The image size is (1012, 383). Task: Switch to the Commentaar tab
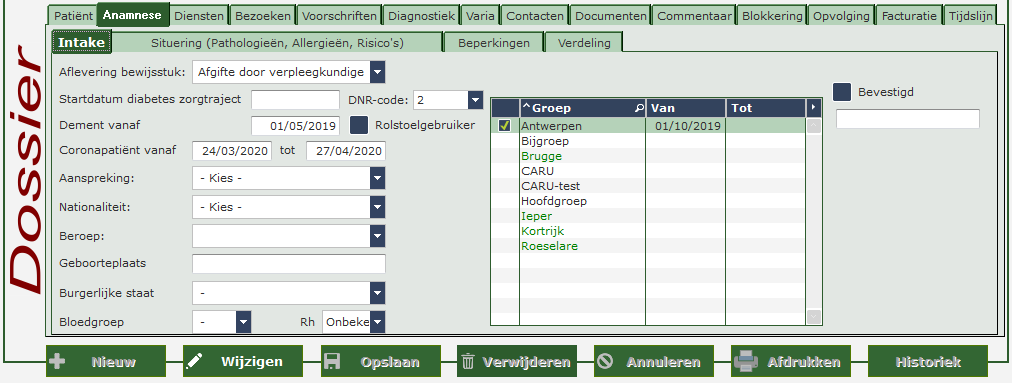pyautogui.click(x=694, y=16)
